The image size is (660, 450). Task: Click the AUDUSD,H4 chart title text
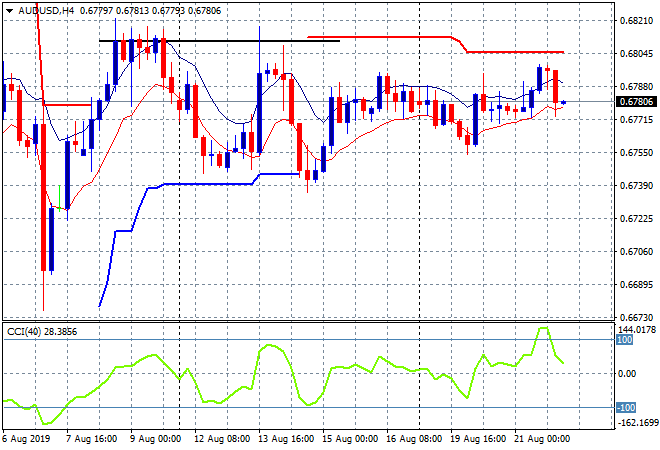(x=45, y=11)
